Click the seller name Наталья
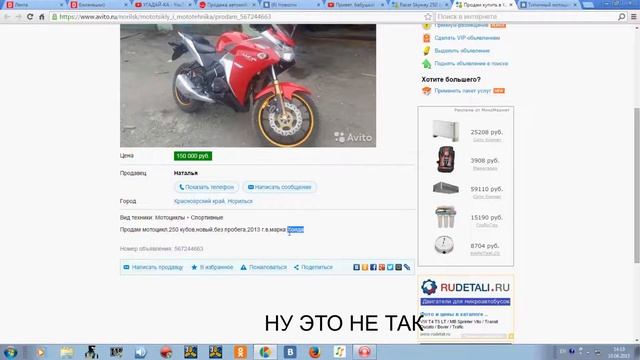The image size is (640, 360). [186, 173]
